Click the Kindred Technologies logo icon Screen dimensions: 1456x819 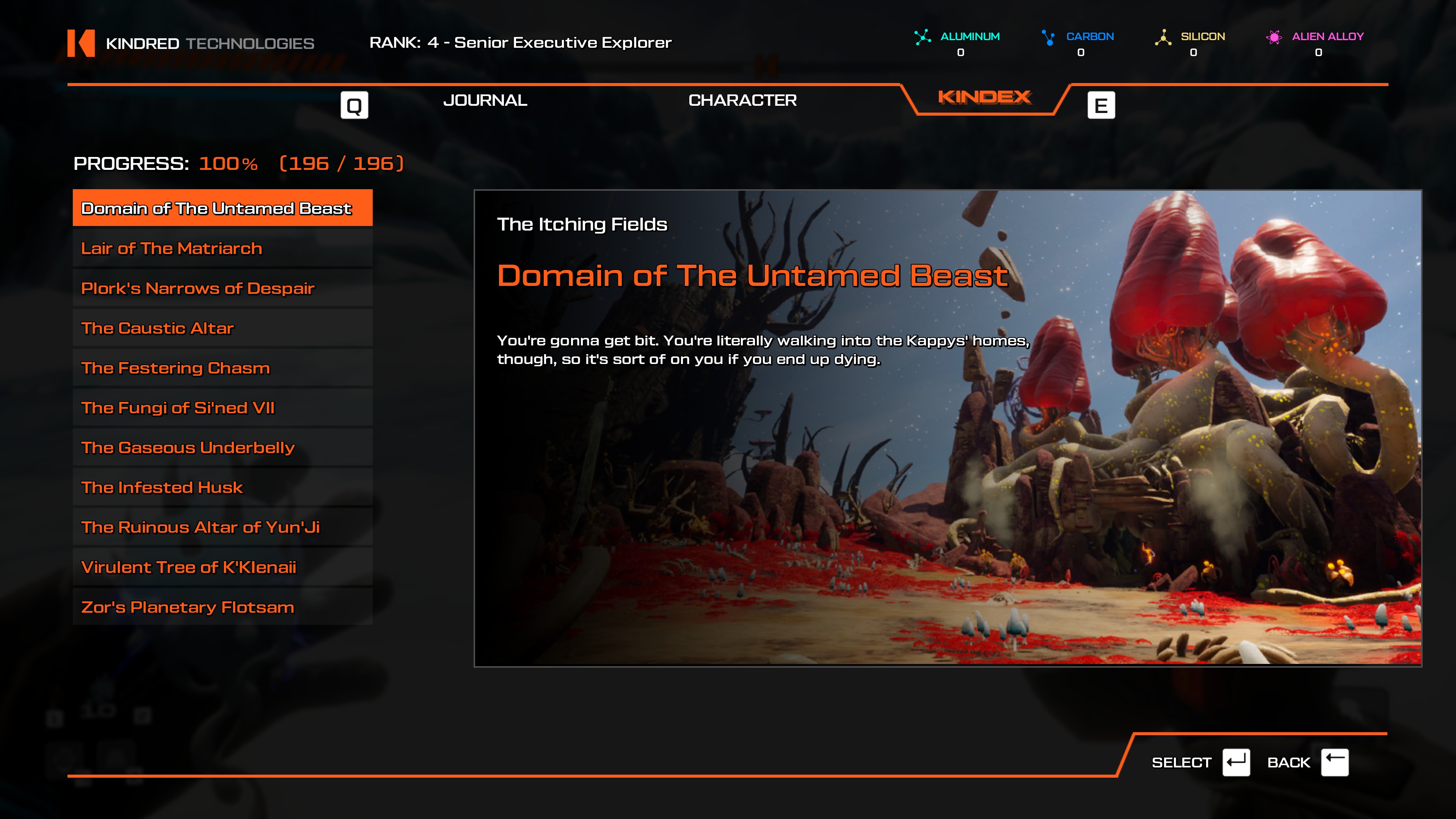(81, 43)
